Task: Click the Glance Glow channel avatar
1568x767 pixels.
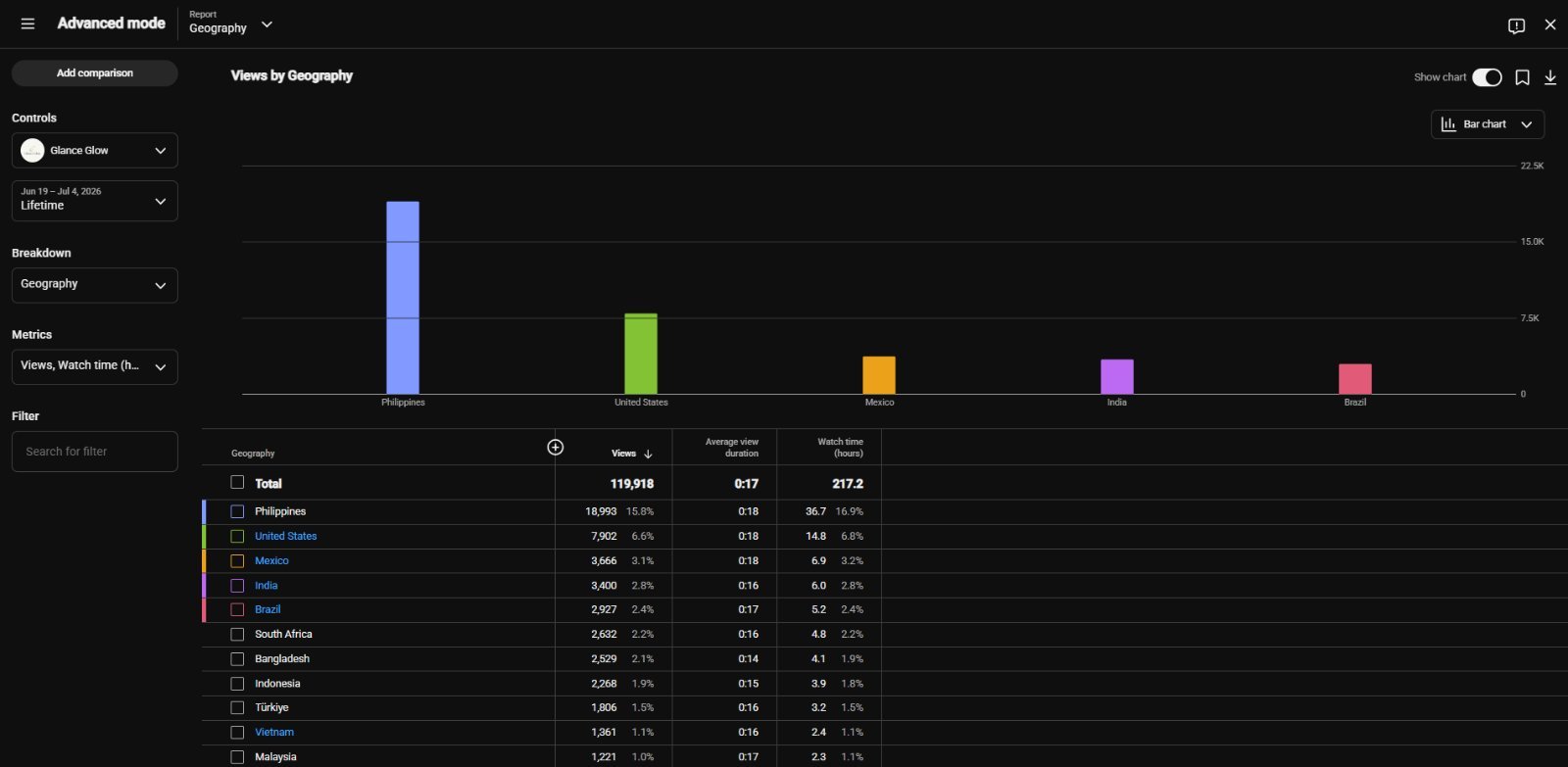Action: [32, 150]
